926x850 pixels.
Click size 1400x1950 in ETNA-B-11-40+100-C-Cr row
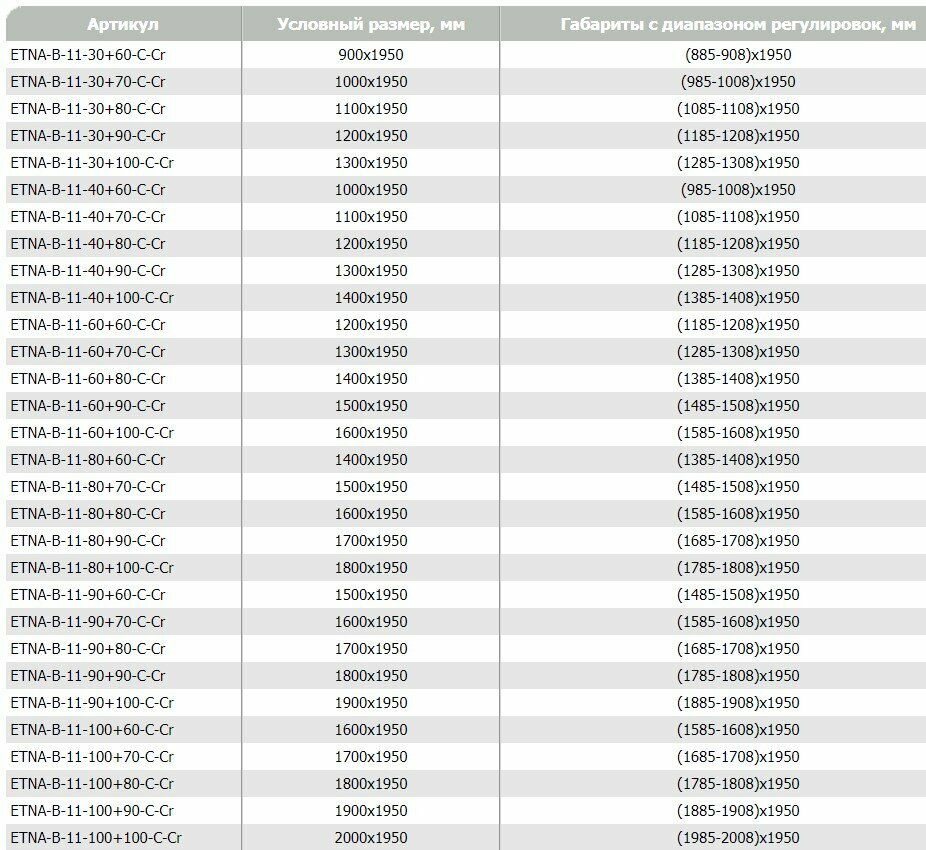(x=371, y=298)
